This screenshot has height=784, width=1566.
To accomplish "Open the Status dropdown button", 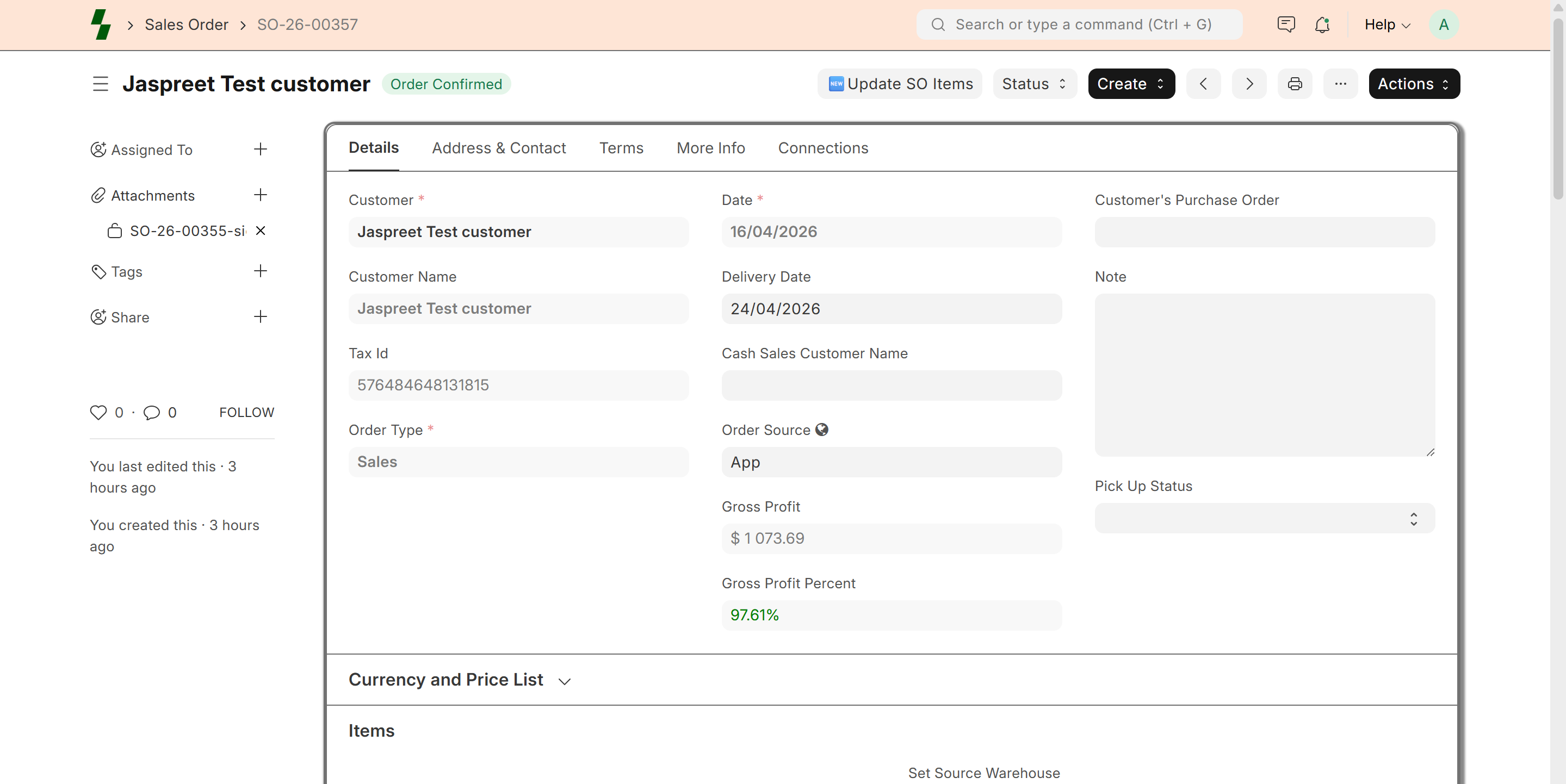I will click(1034, 84).
